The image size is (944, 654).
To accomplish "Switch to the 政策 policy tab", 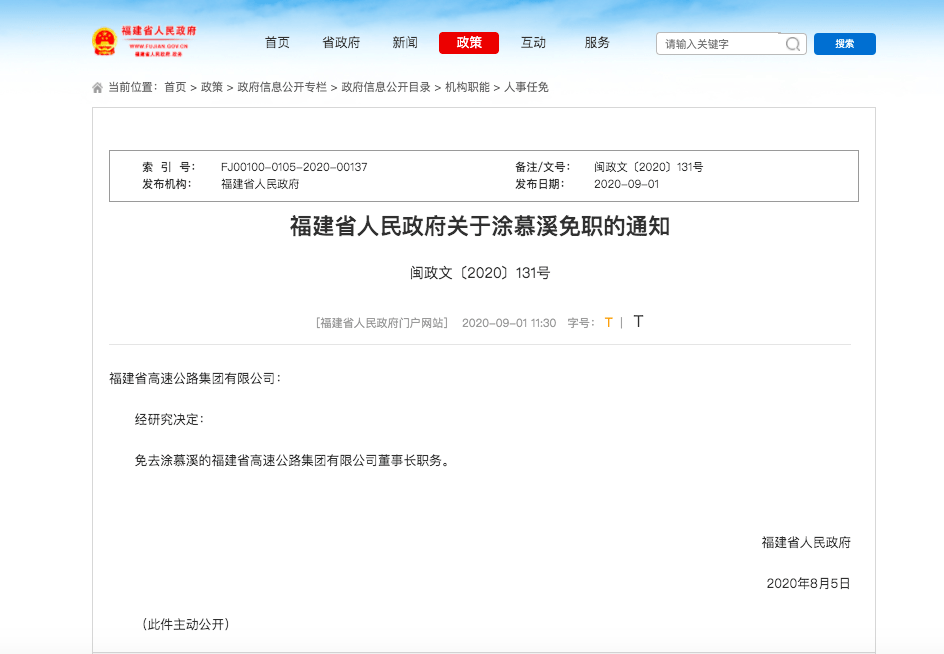I will 468,43.
